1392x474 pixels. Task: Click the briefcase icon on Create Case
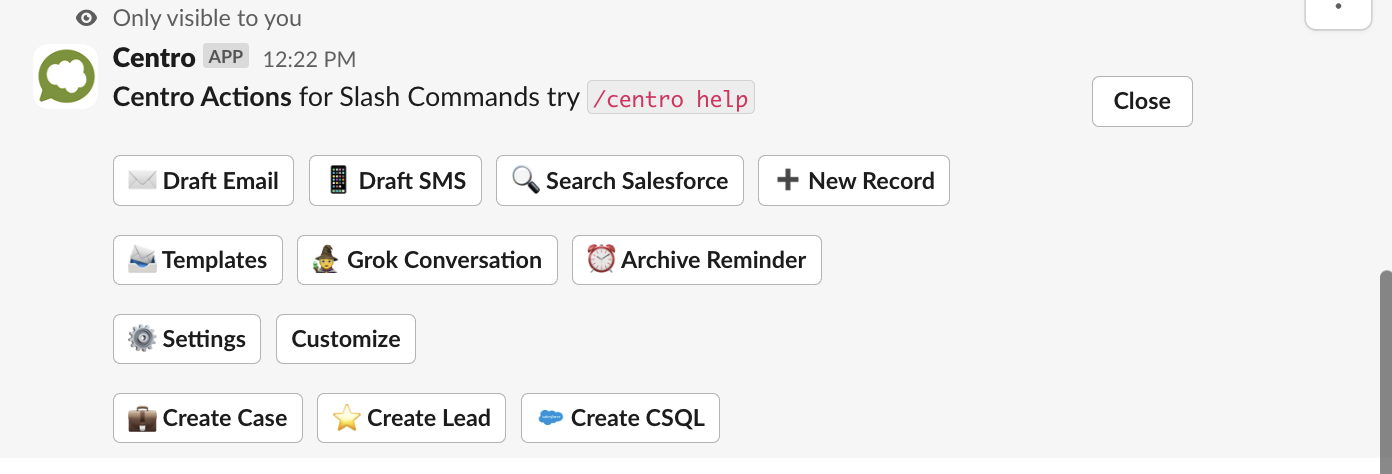[143, 418]
